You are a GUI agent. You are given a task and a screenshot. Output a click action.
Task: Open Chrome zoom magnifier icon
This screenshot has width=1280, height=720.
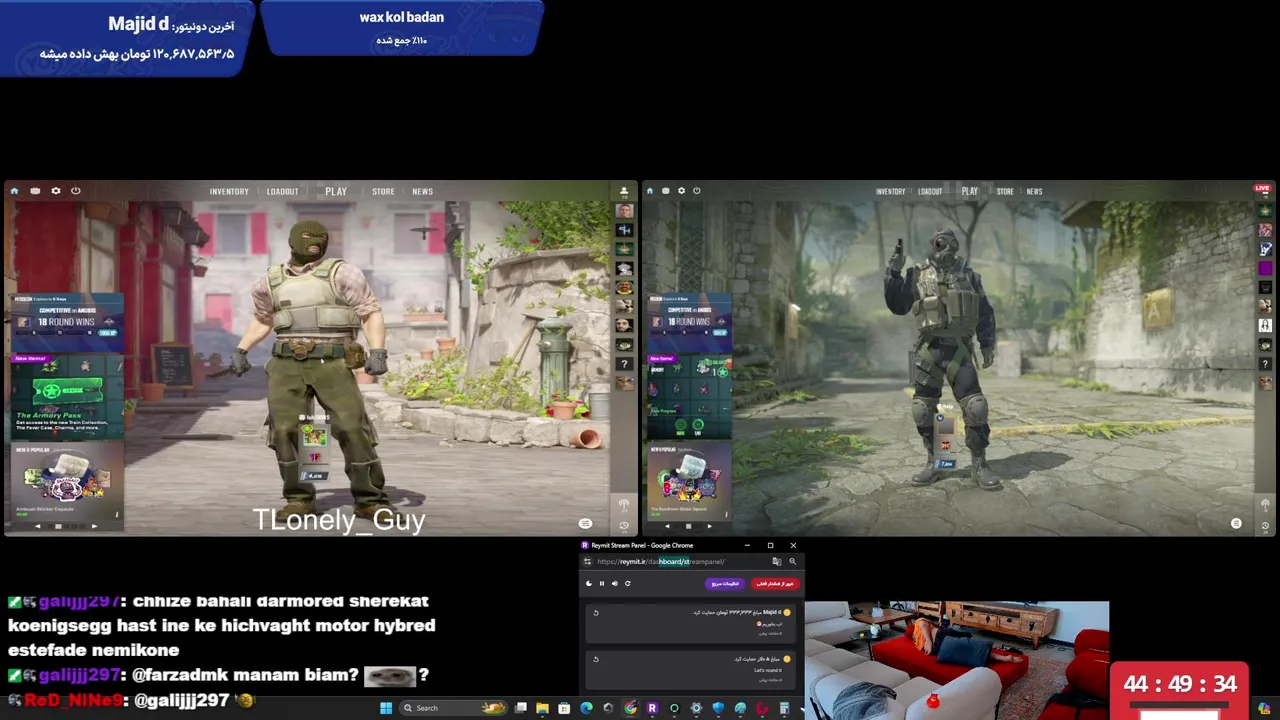(x=792, y=562)
